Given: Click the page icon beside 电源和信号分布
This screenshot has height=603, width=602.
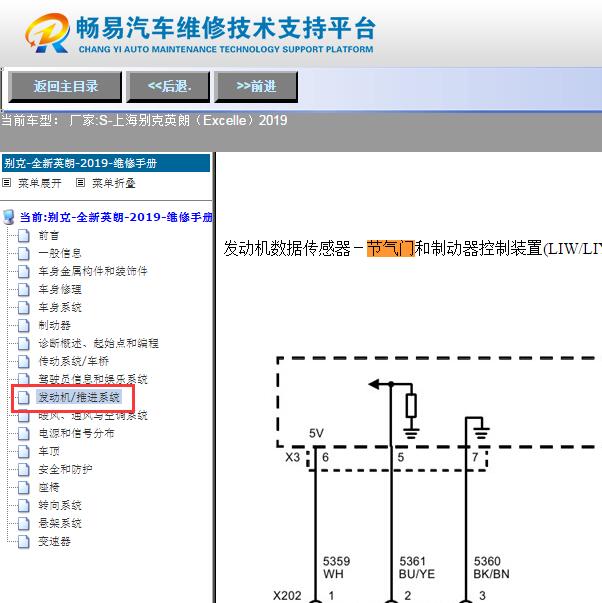Looking at the screenshot, I should [x=23, y=434].
